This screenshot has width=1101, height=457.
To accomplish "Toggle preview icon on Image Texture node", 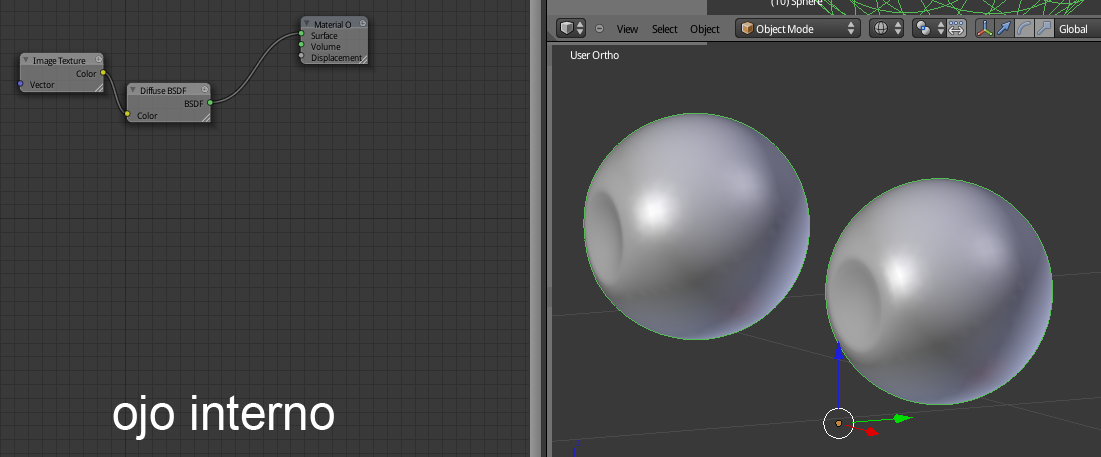I will (x=98, y=60).
